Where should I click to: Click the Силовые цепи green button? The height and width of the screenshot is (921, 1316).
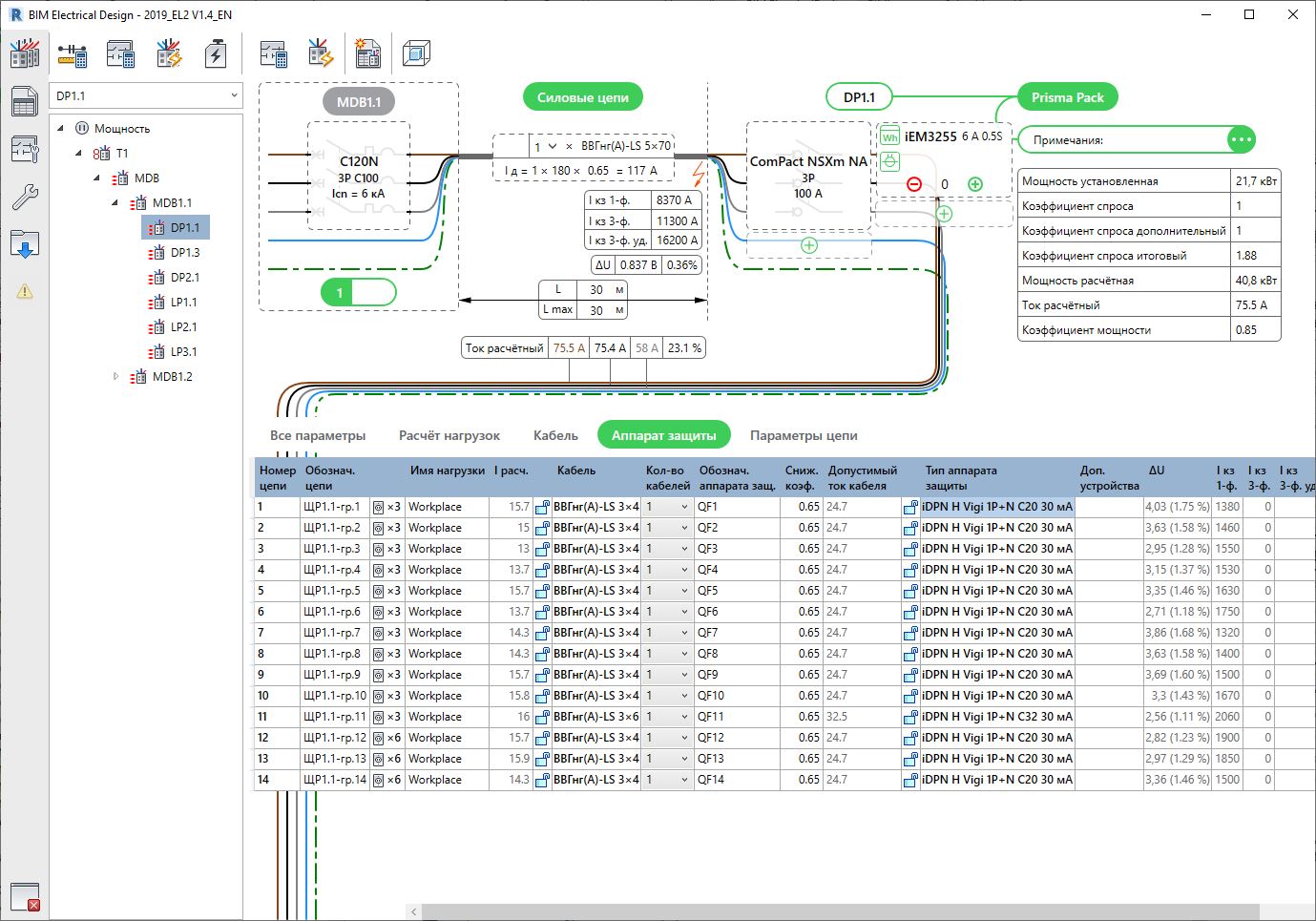coord(582,97)
